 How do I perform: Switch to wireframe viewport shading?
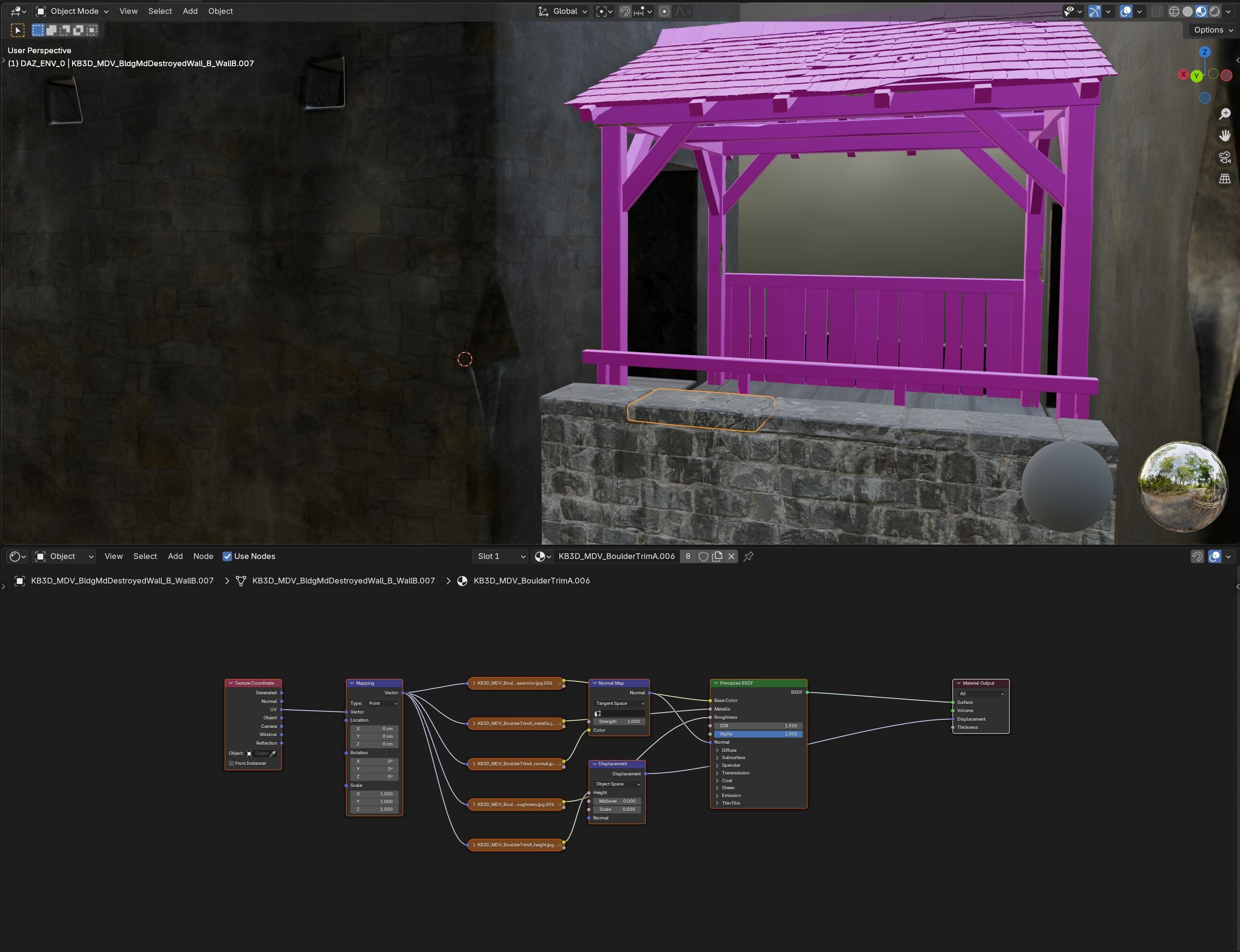1174,12
